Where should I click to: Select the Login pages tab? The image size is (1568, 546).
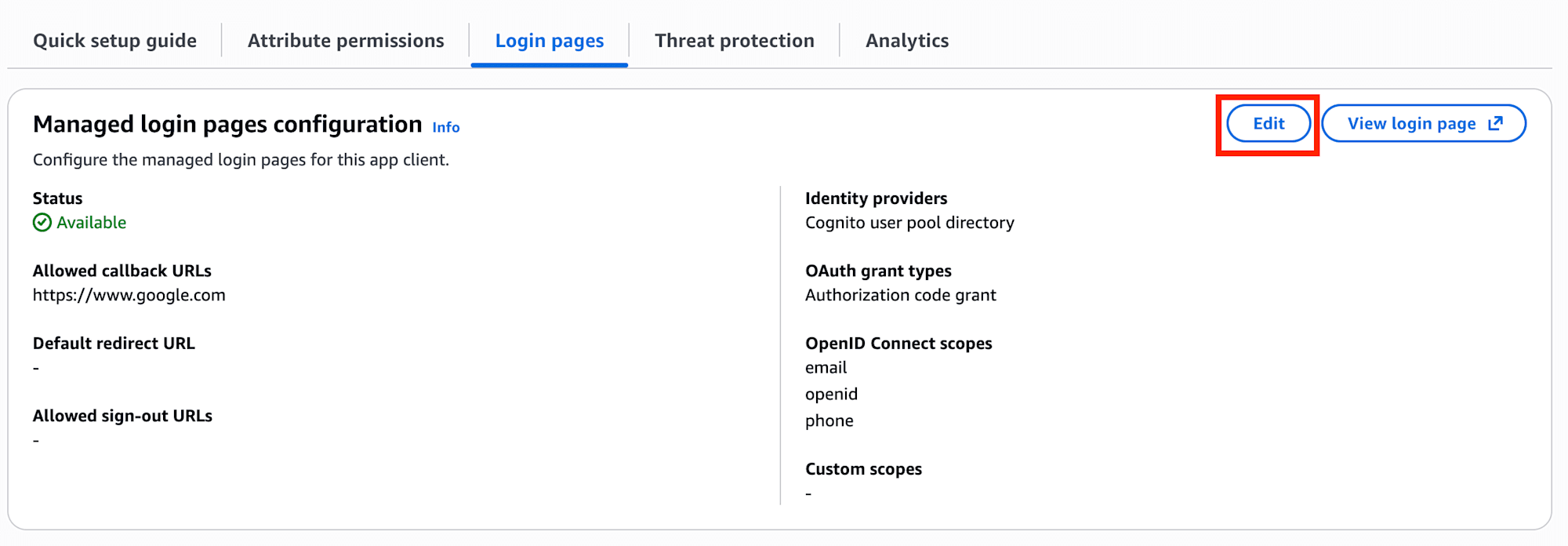550,41
